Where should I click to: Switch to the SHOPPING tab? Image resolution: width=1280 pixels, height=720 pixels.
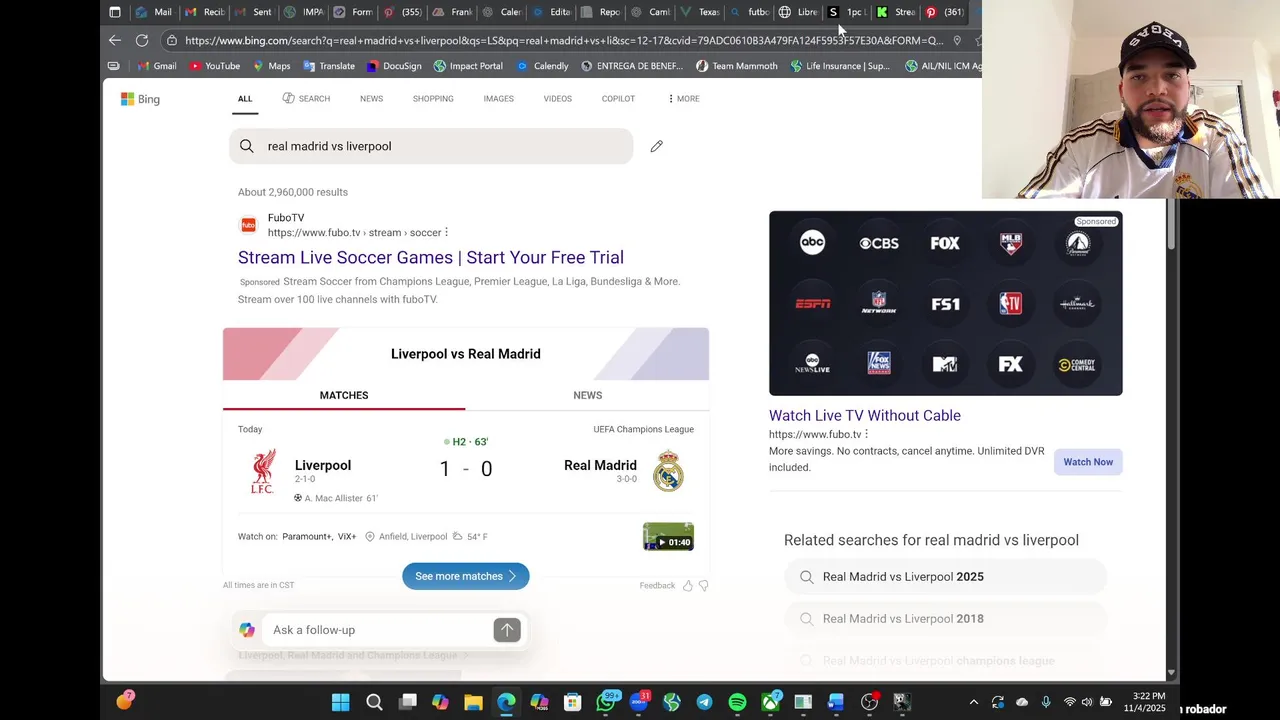433,98
